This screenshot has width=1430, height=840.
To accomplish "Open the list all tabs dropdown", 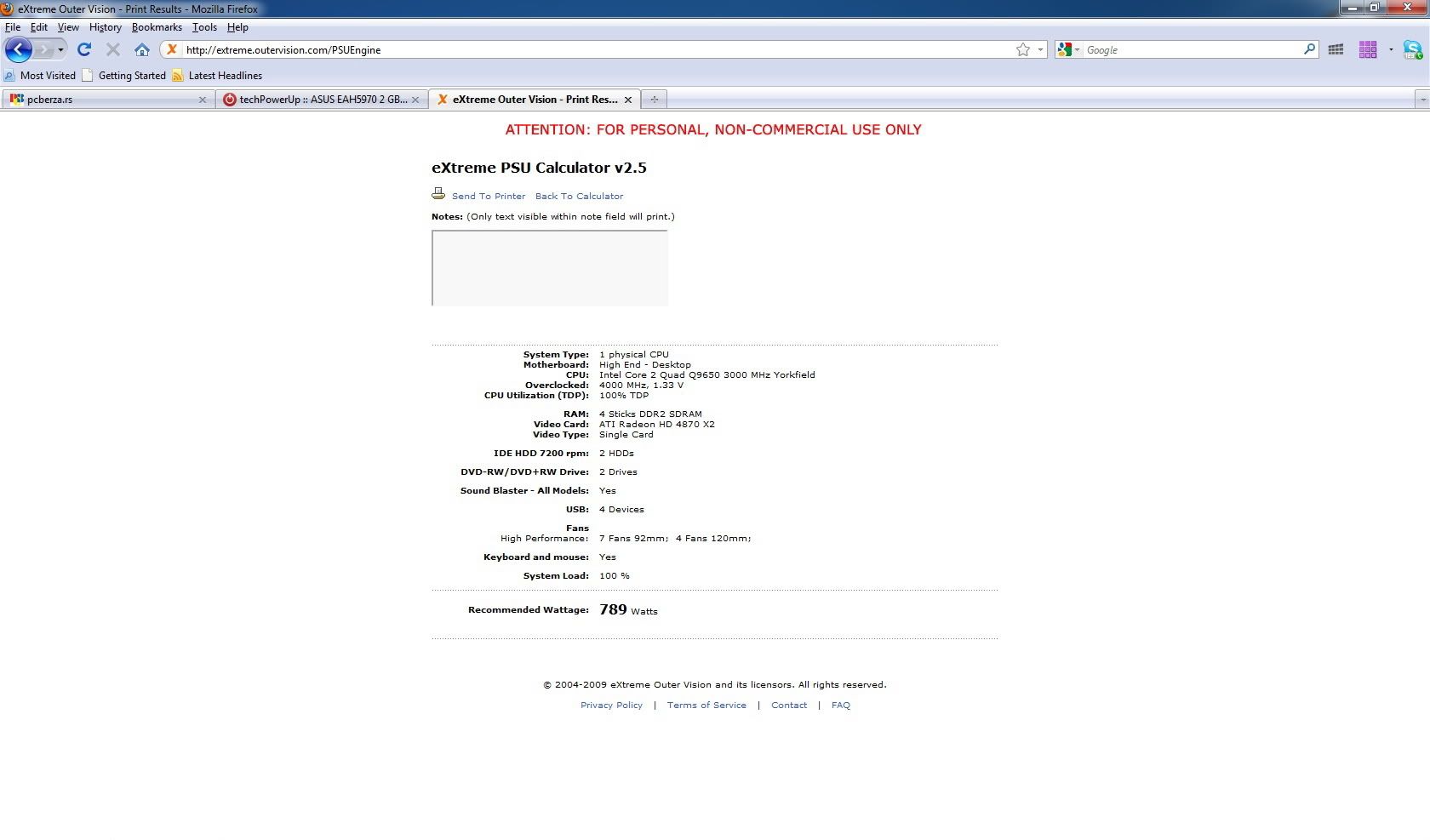I will pyautogui.click(x=1421, y=100).
